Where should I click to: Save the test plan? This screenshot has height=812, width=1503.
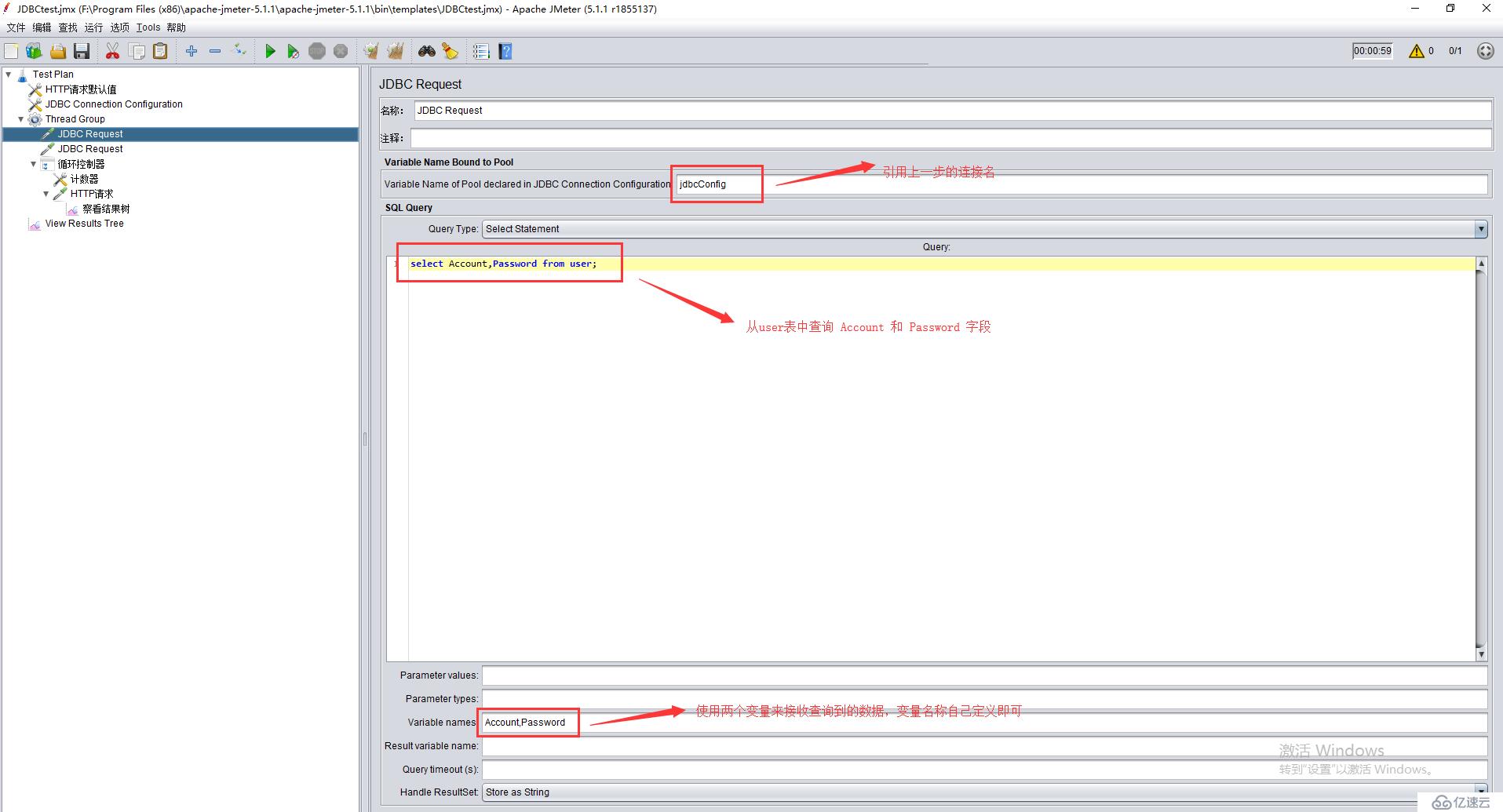point(82,51)
